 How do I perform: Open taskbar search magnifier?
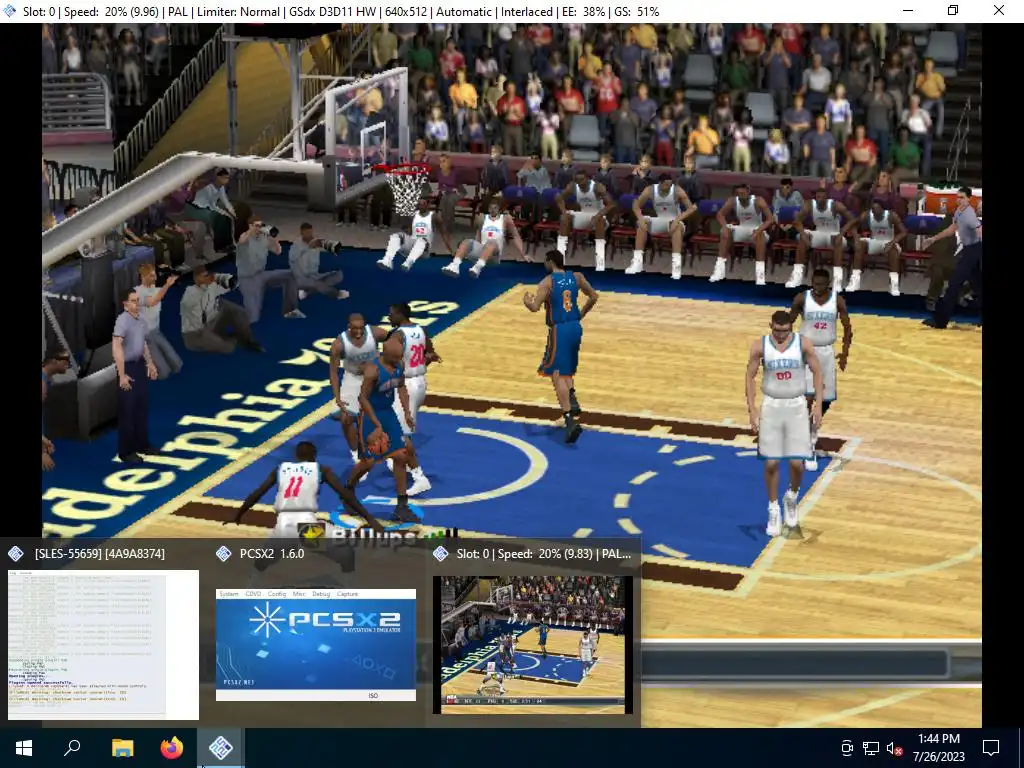(x=72, y=748)
